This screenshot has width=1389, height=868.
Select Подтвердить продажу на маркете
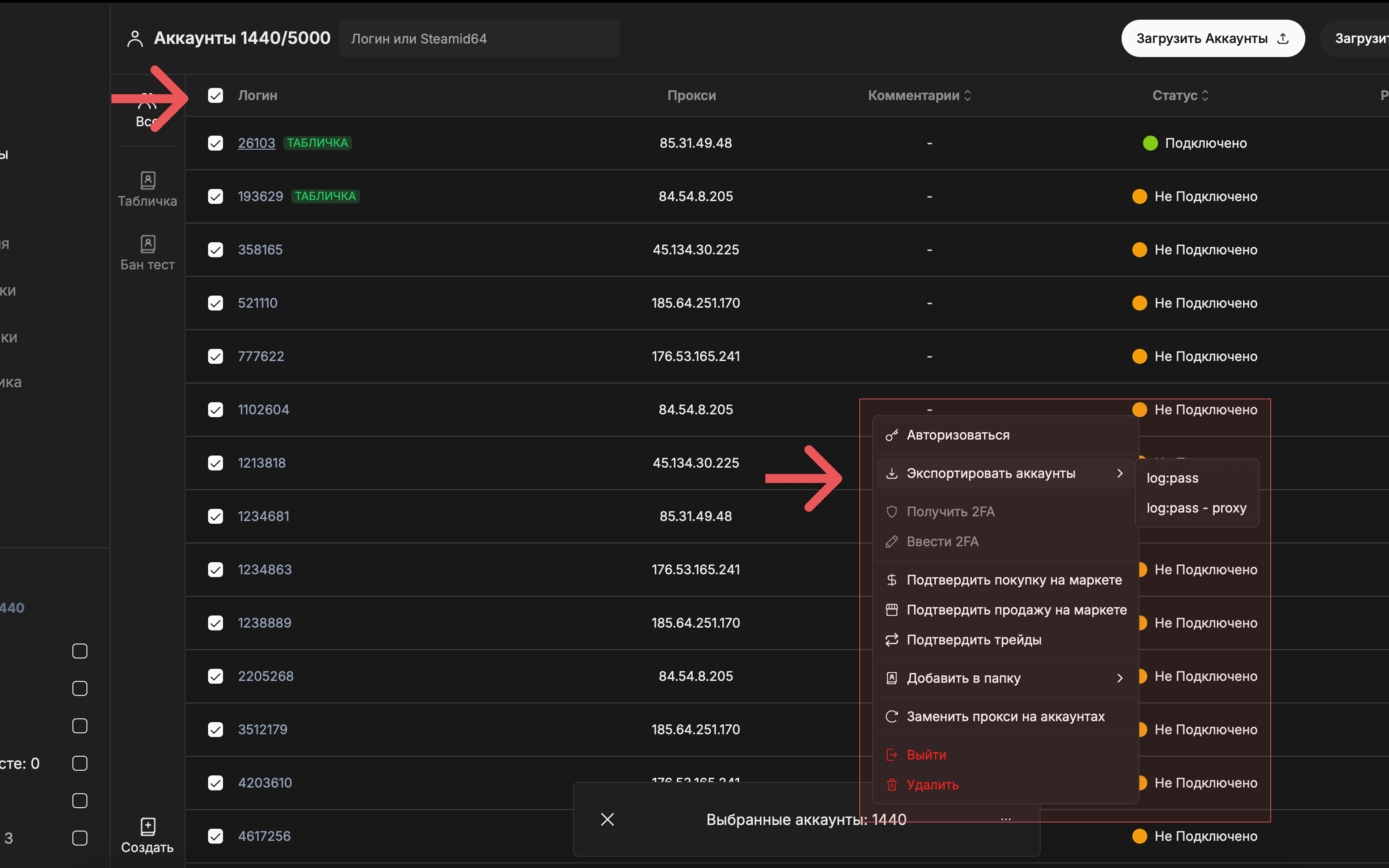point(1005,610)
